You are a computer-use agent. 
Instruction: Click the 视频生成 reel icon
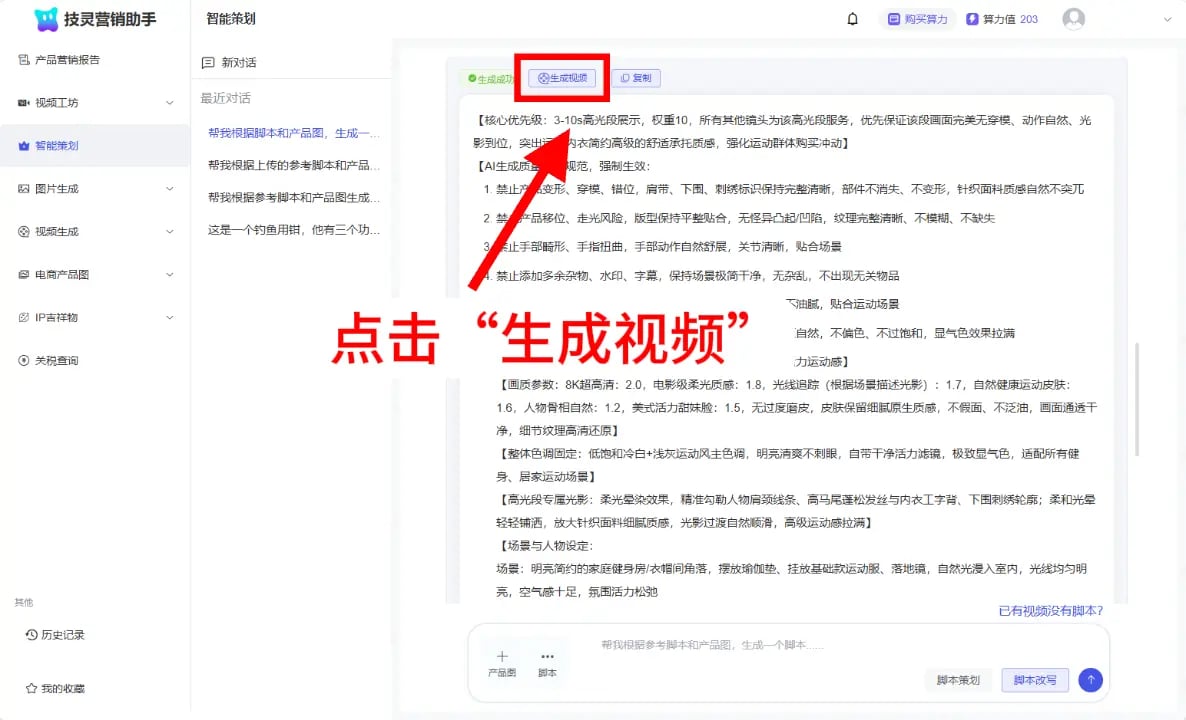click(x=23, y=231)
